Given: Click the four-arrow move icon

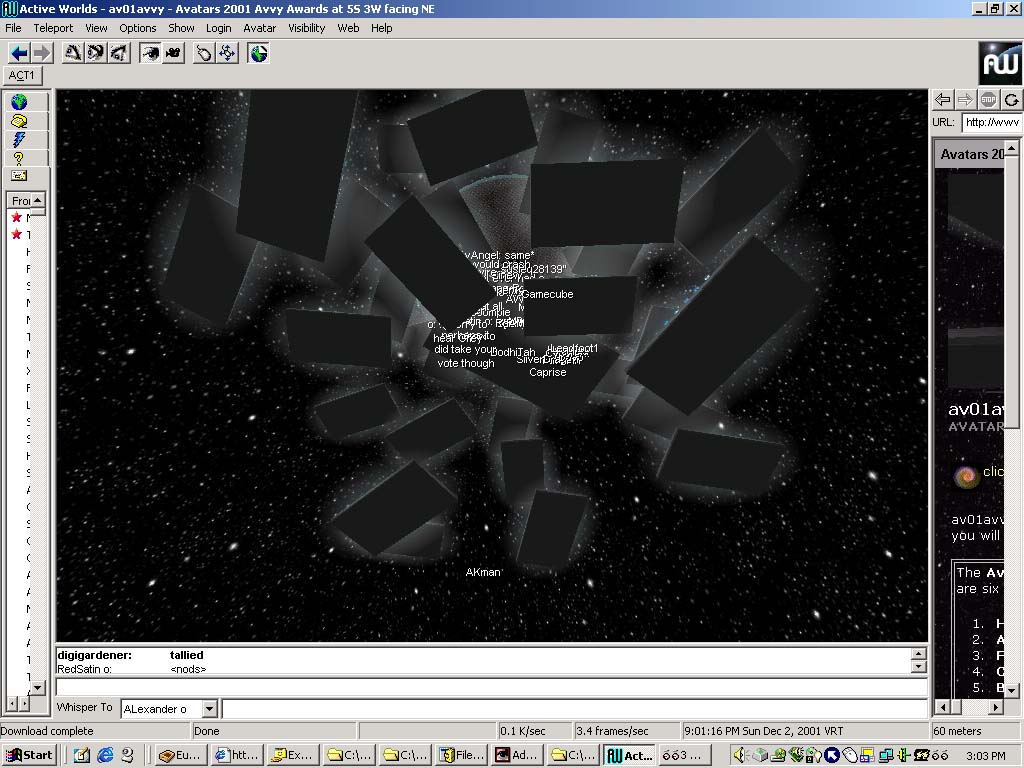Looking at the screenshot, I should [227, 53].
